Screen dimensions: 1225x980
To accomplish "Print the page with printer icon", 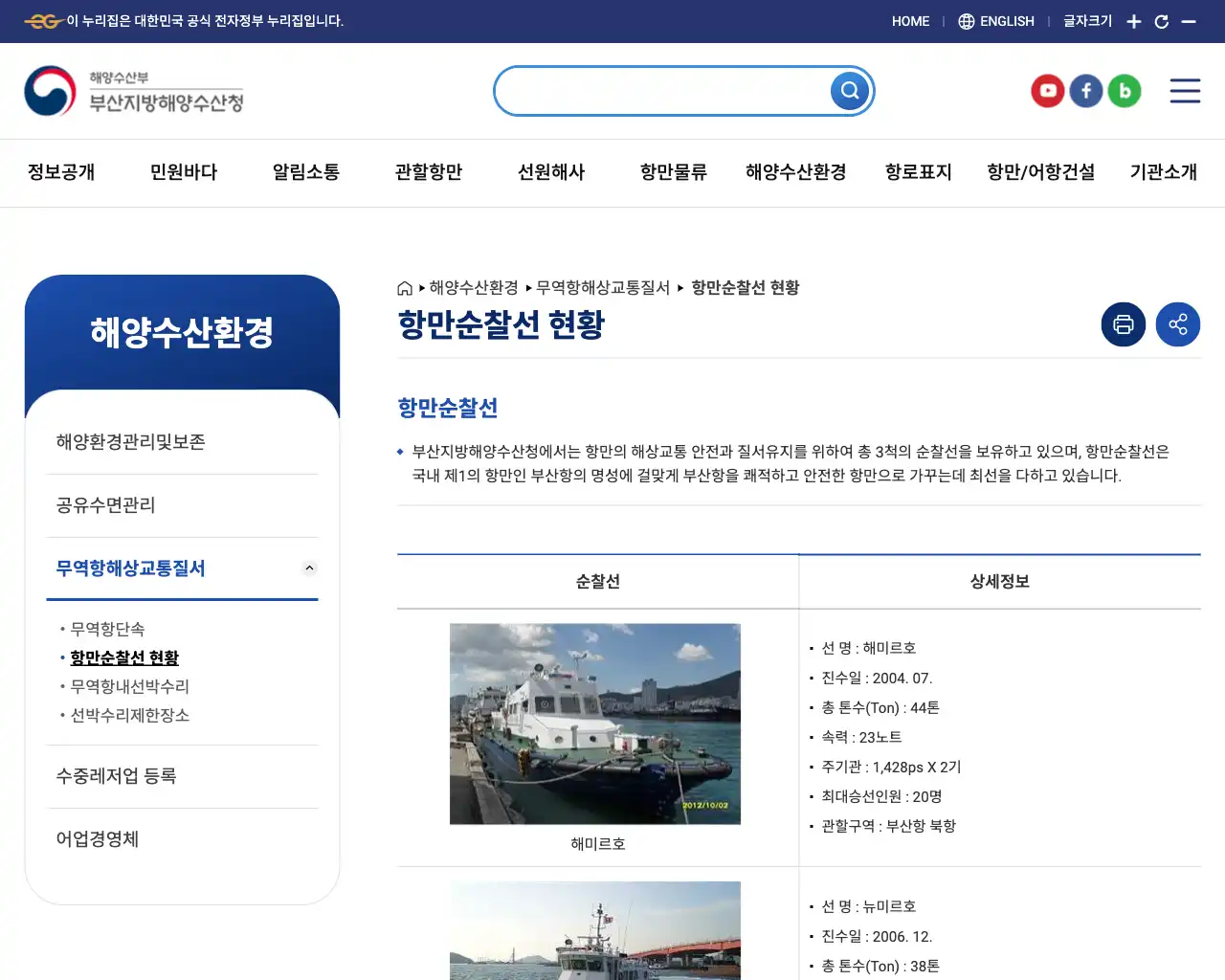I will coord(1124,324).
